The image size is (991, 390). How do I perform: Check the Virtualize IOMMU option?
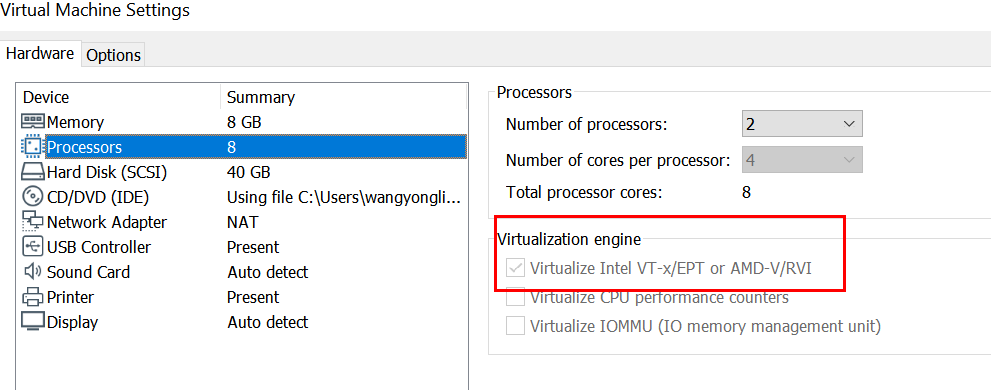pyautogui.click(x=516, y=326)
